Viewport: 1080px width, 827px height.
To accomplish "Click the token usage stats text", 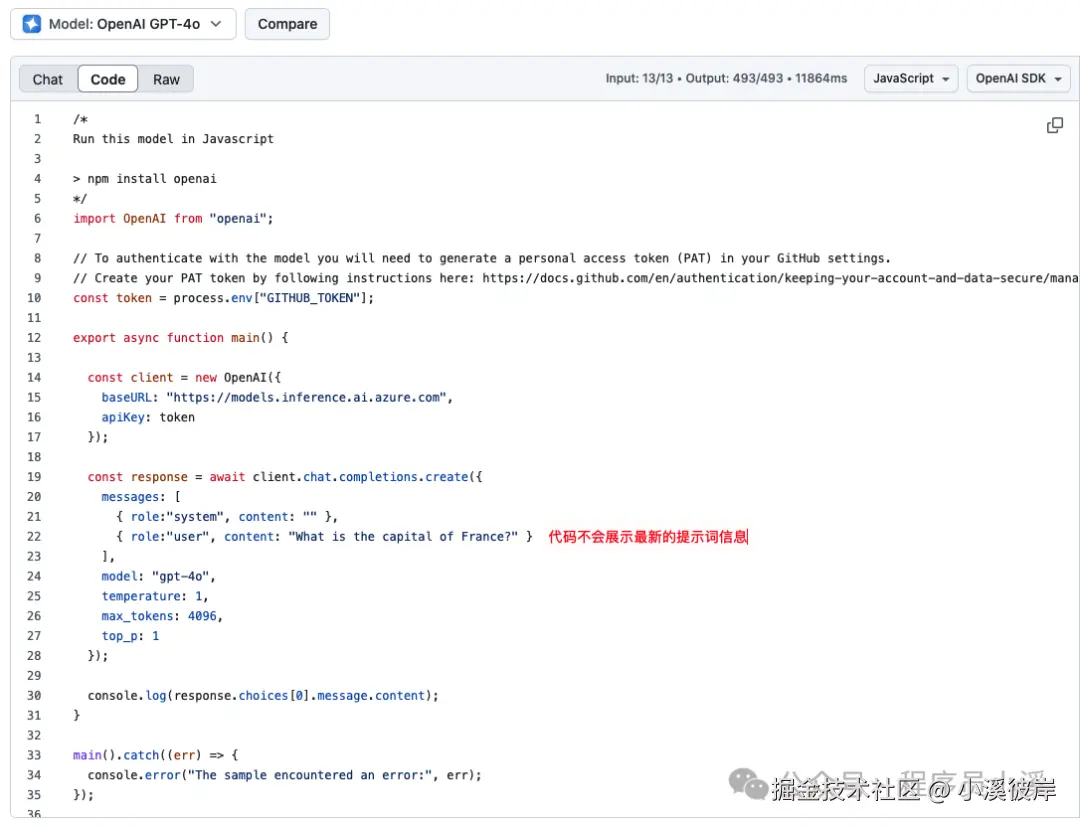I will [726, 78].
